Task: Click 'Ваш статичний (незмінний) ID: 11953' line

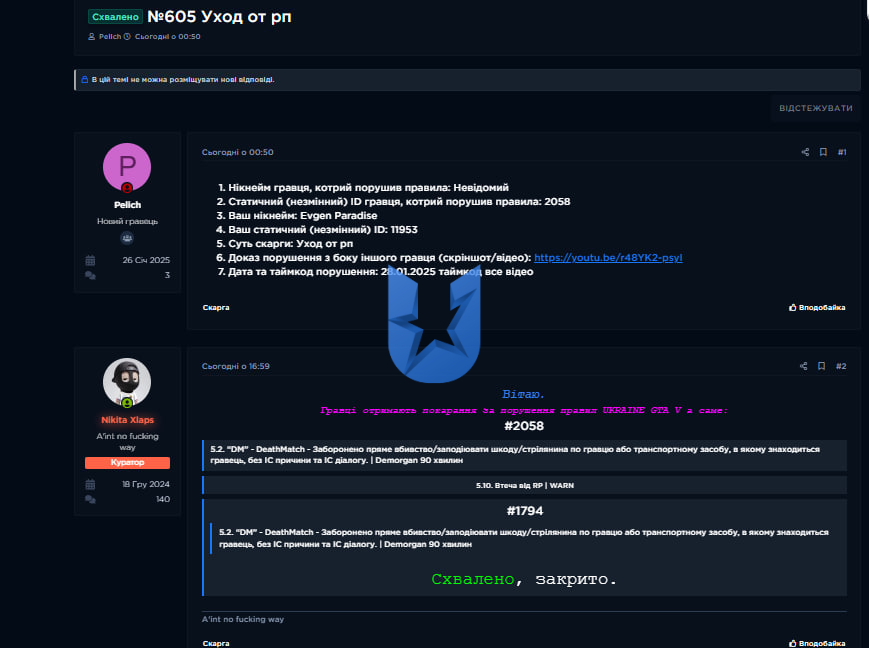Action: click(x=323, y=229)
